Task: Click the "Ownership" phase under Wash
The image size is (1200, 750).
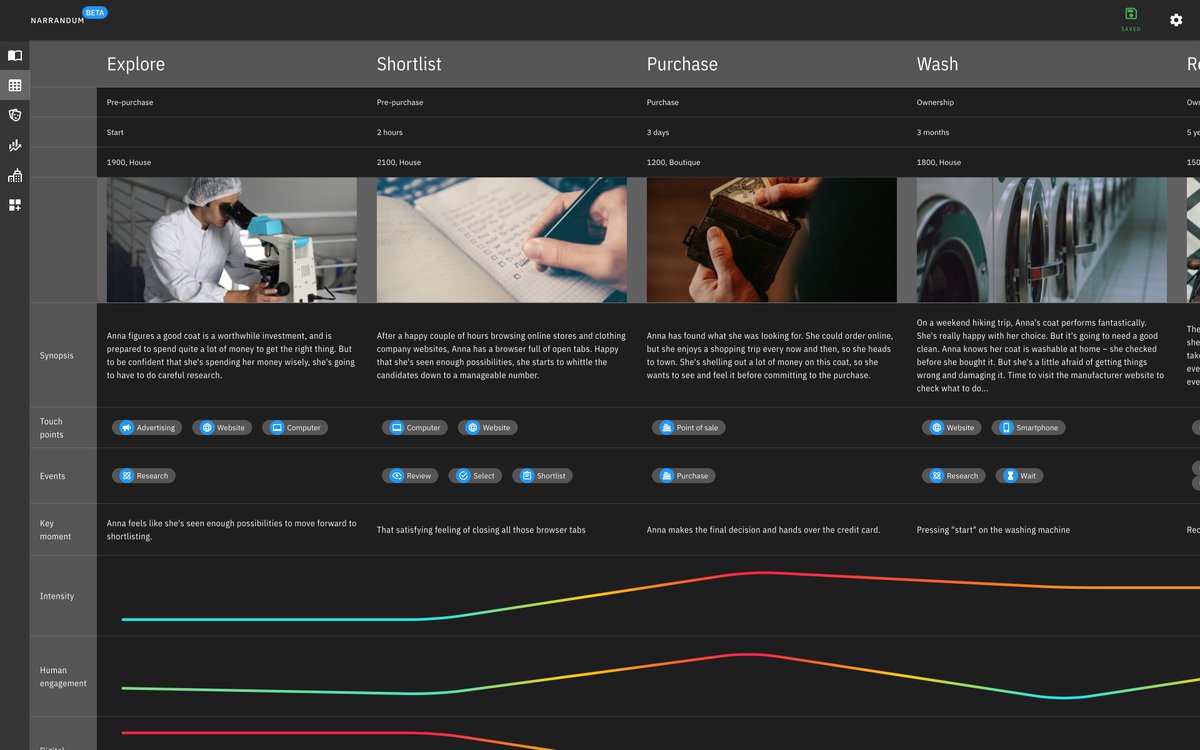Action: point(935,102)
